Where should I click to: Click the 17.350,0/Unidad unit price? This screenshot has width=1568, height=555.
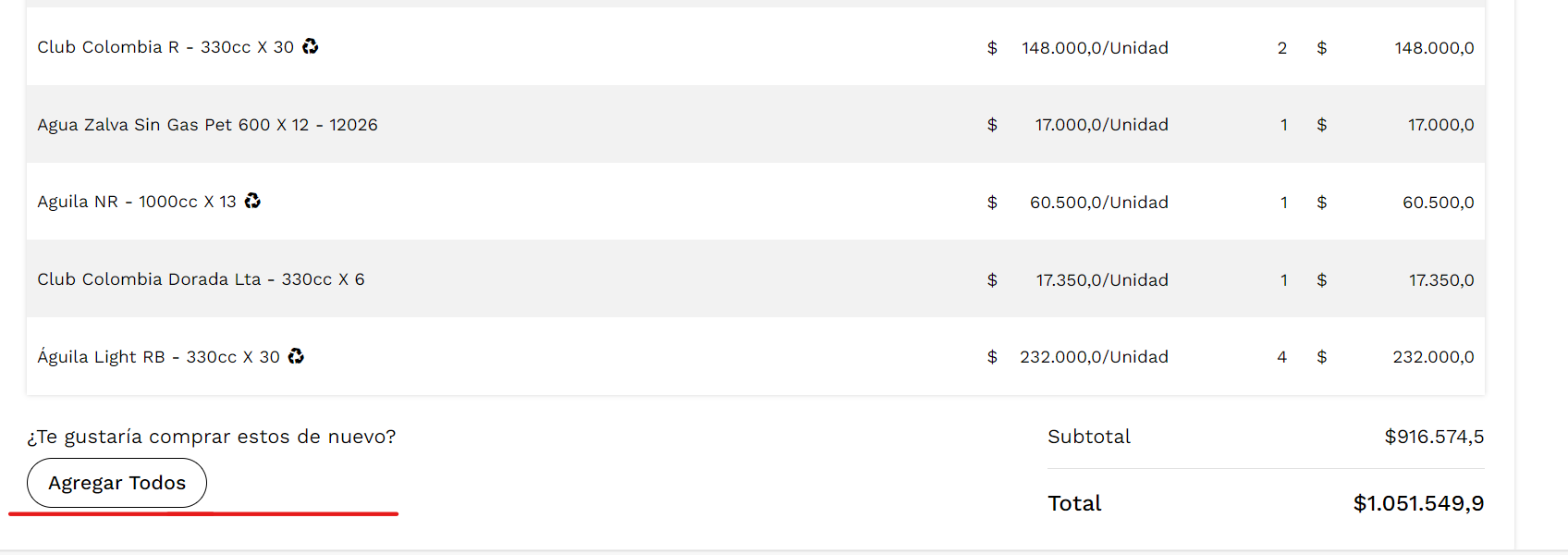coord(1102,280)
